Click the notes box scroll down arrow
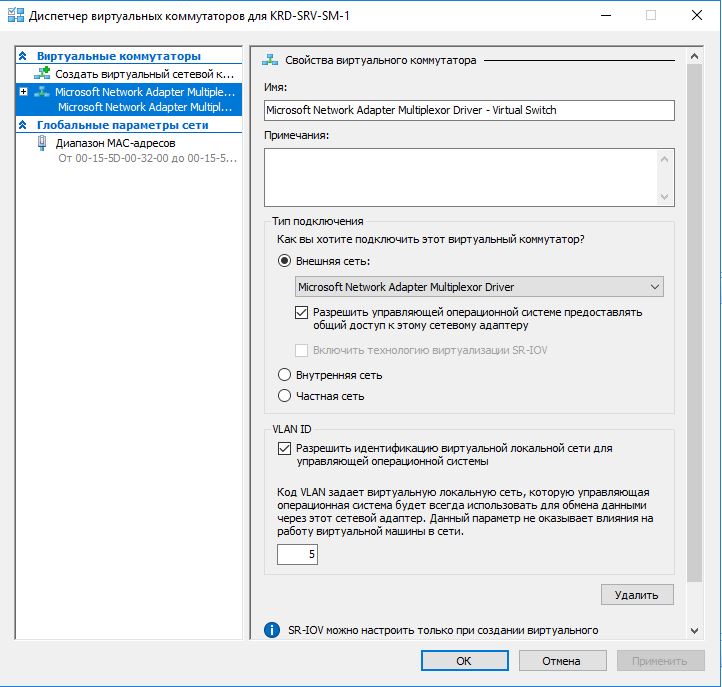The height and width of the screenshot is (687, 722). (664, 197)
